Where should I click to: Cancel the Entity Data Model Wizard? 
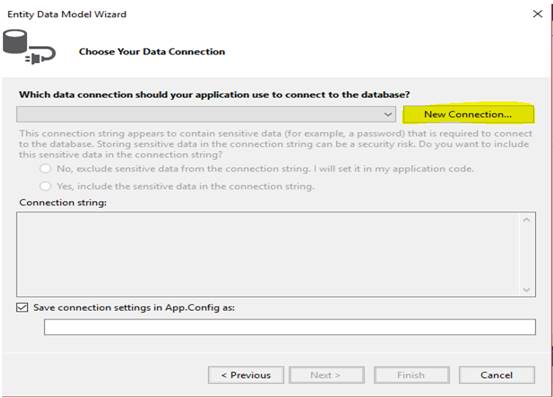pyautogui.click(x=497, y=375)
